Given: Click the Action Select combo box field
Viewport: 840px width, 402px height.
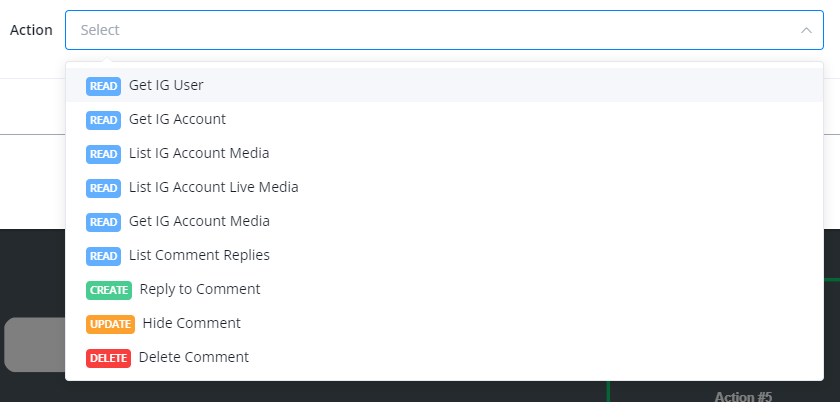Looking at the screenshot, I should pos(430,31).
